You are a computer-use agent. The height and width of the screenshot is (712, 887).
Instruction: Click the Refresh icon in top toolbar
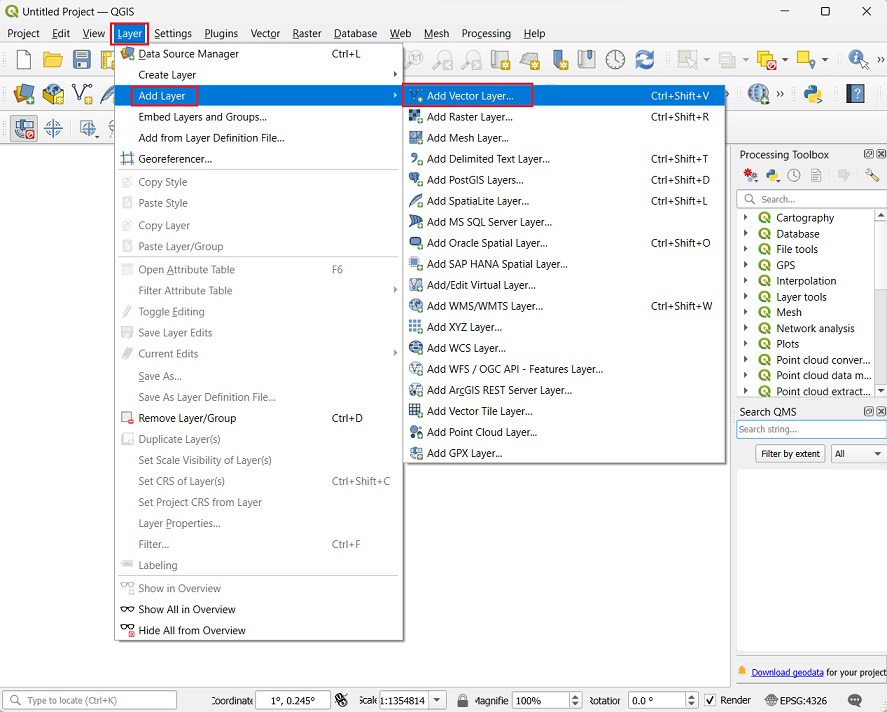[645, 60]
